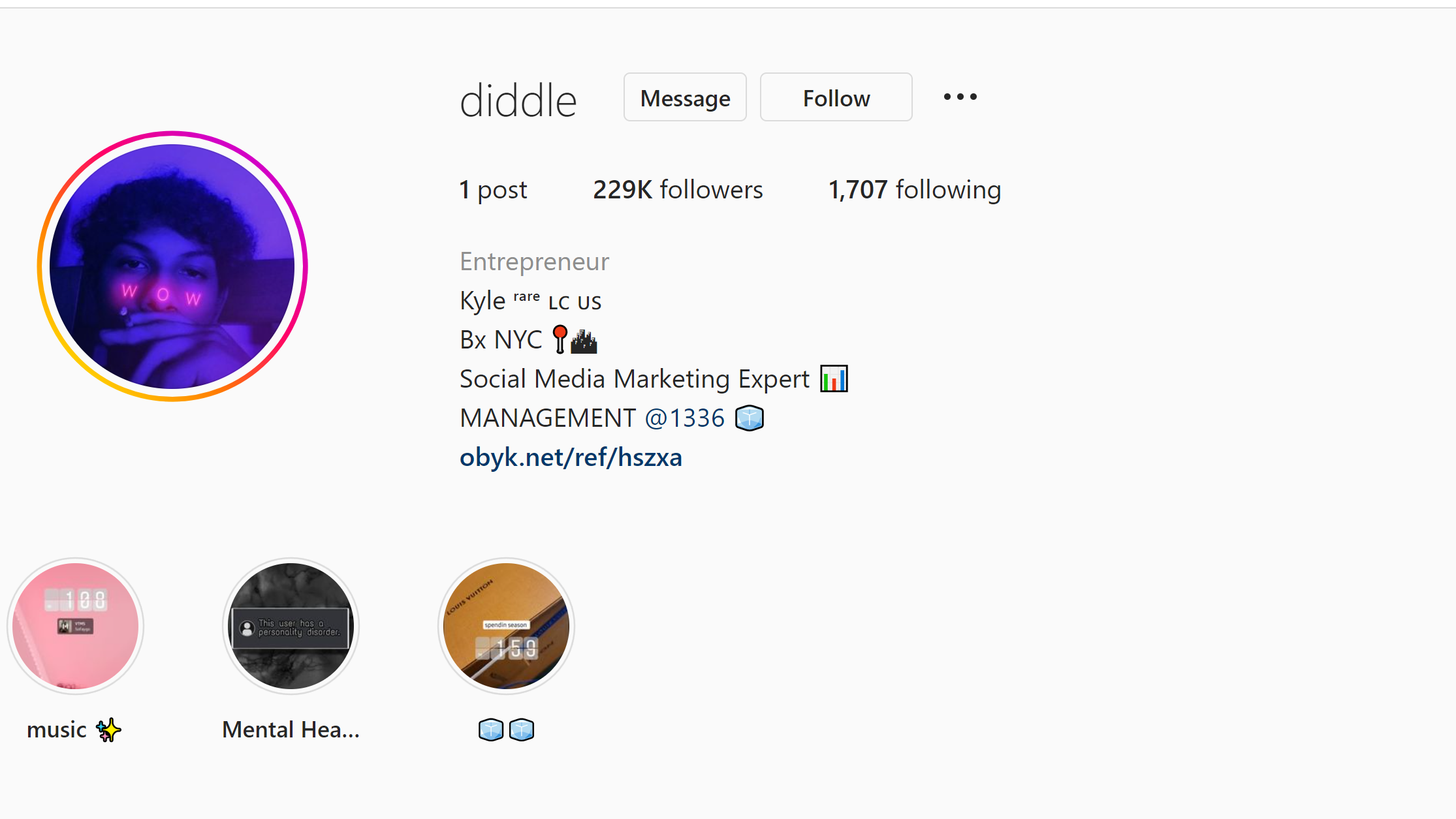
Task: Open the music story highlight
Action: 76,626
